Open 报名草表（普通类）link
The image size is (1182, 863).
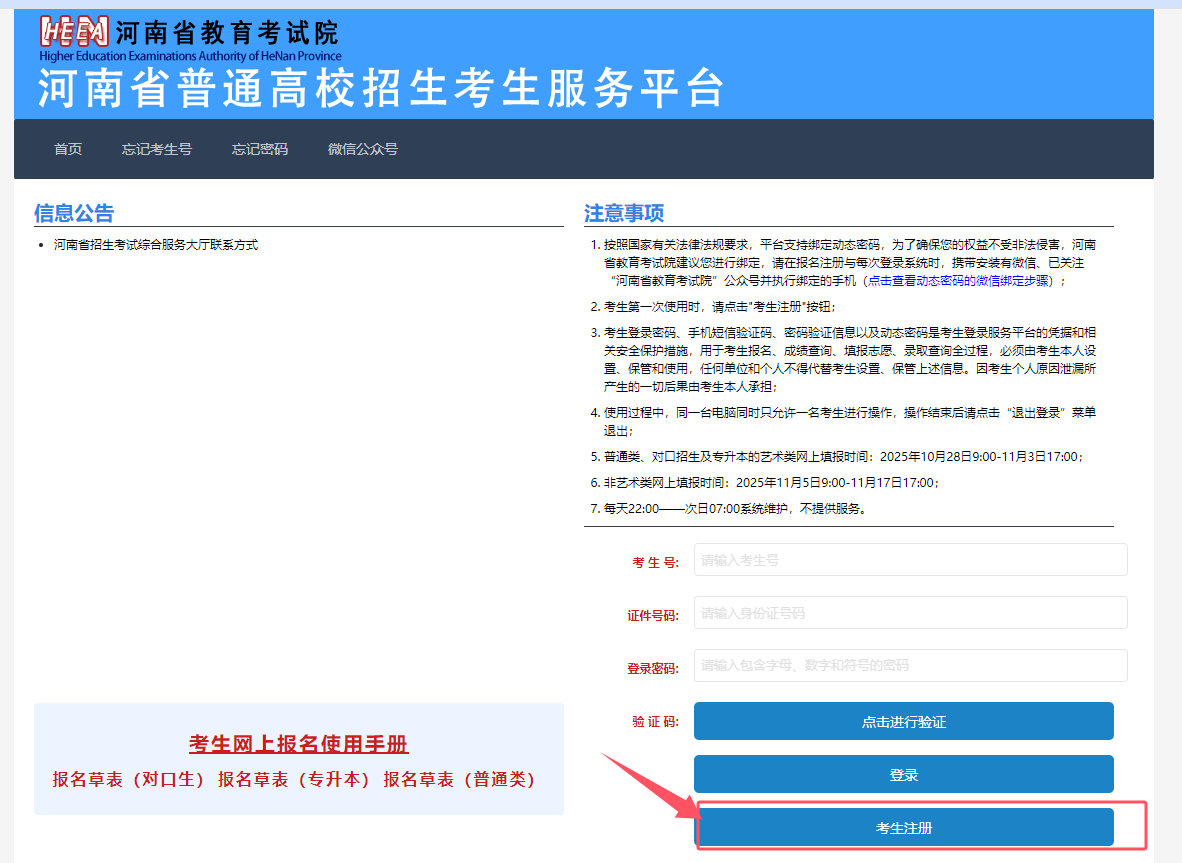click(x=460, y=779)
